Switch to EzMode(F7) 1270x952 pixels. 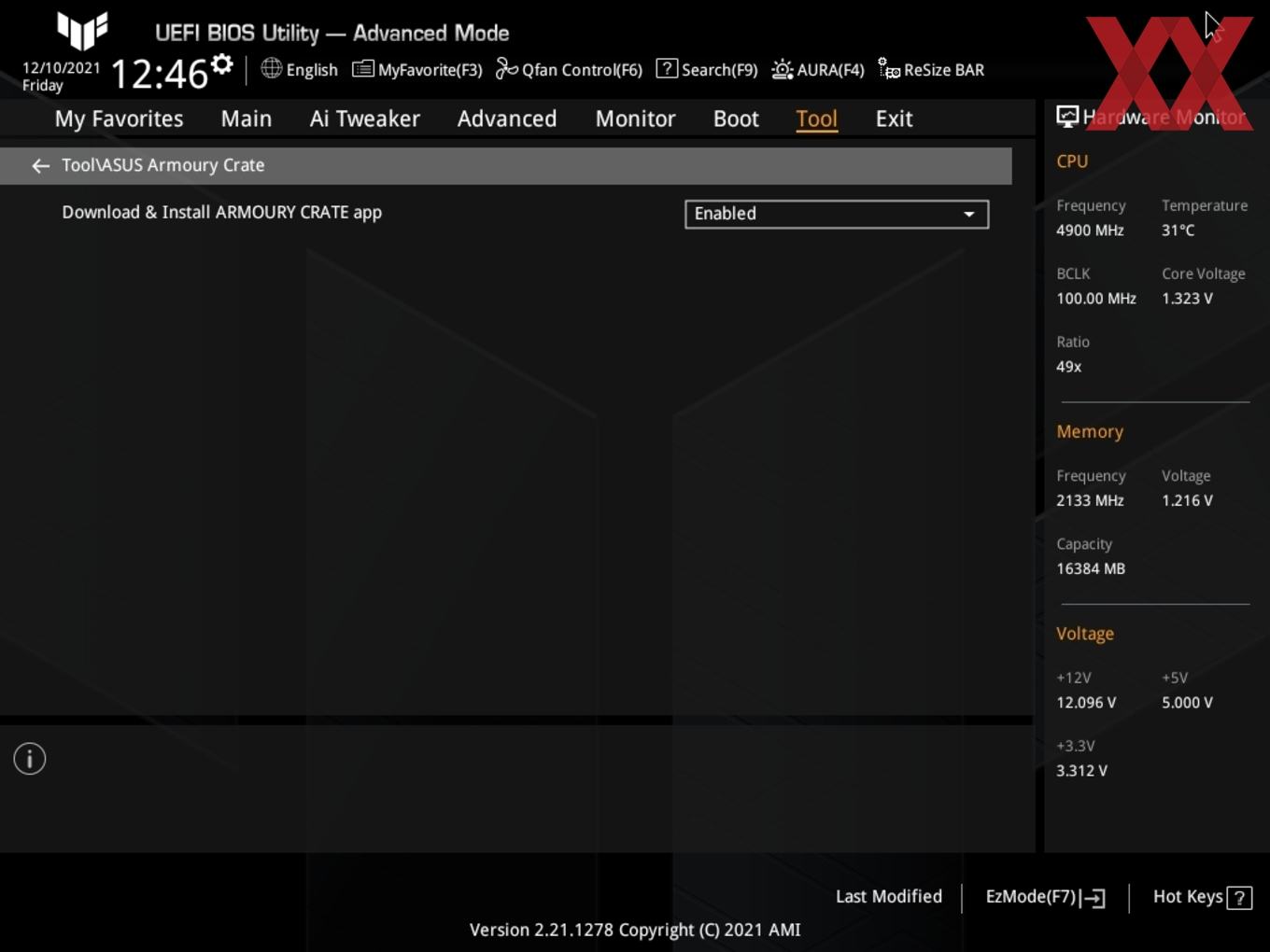[x=1046, y=897]
